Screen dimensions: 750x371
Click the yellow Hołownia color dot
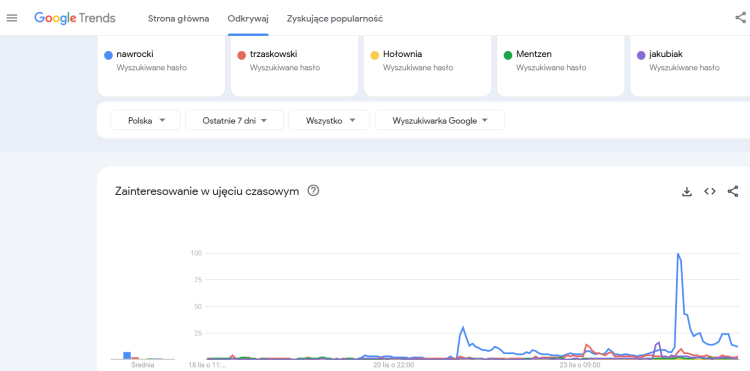coord(375,55)
